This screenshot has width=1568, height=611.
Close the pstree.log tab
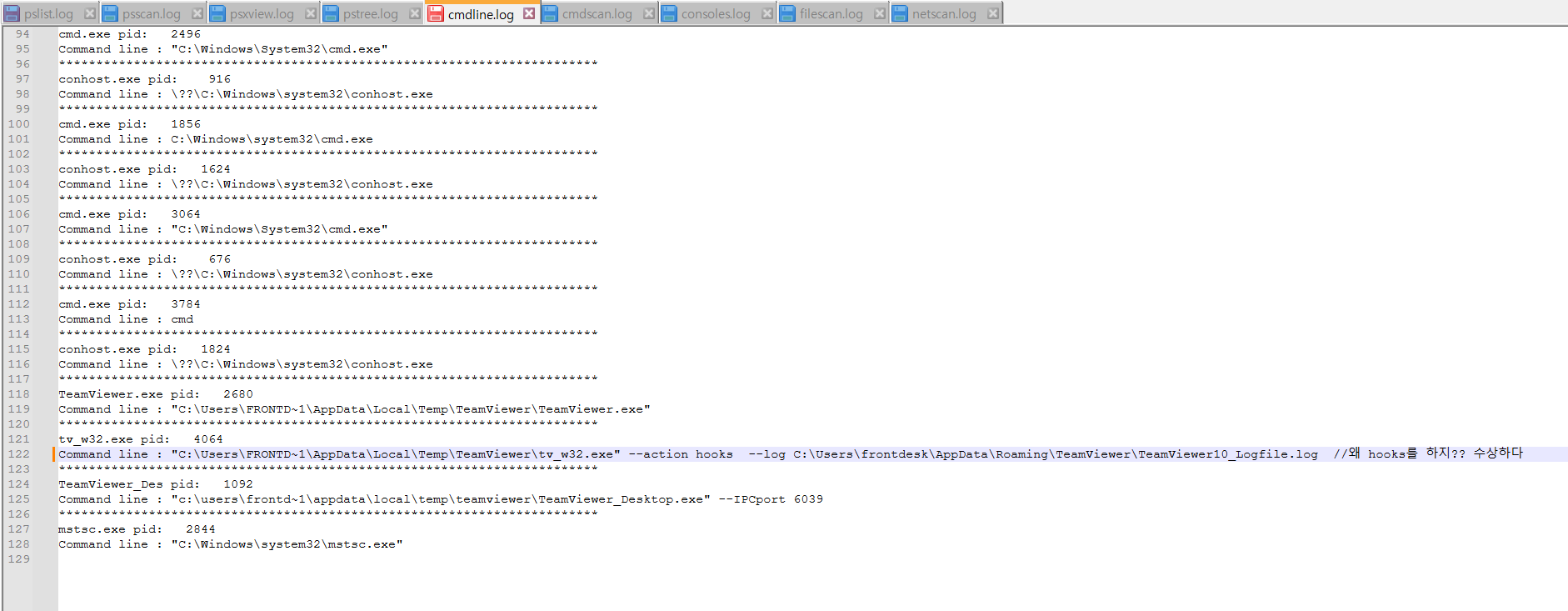click(415, 13)
